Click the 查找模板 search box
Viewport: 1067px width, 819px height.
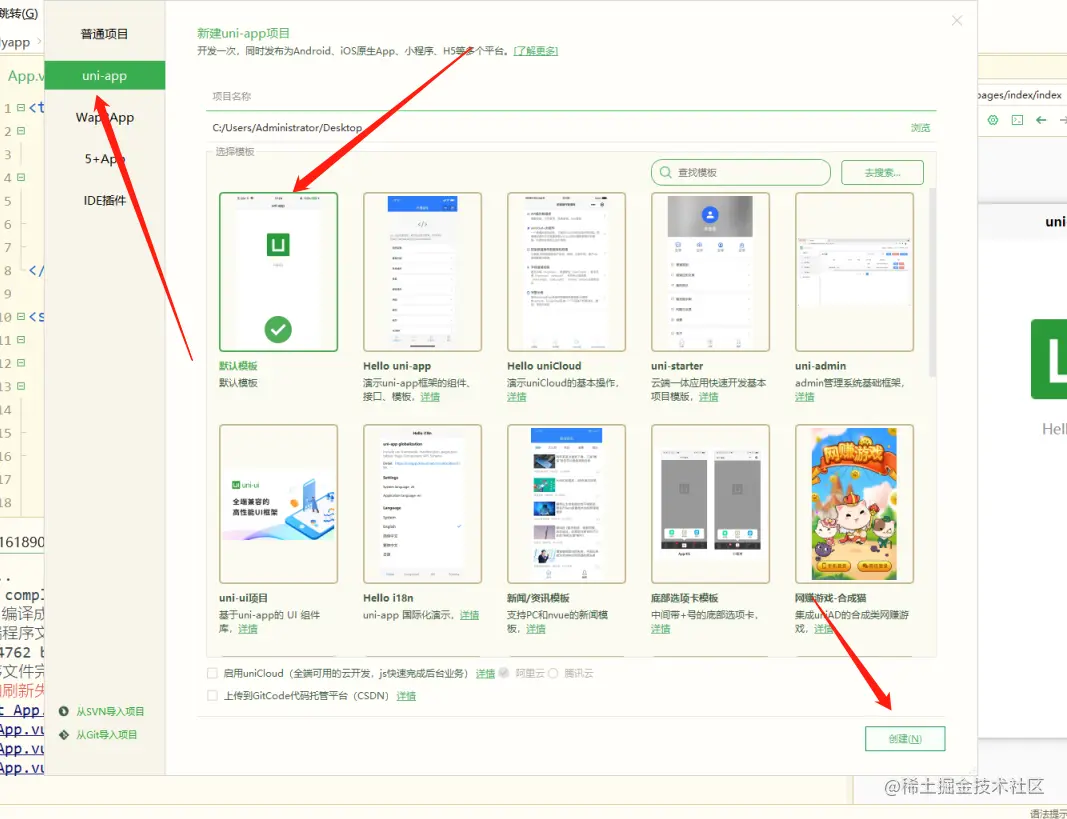click(x=740, y=173)
